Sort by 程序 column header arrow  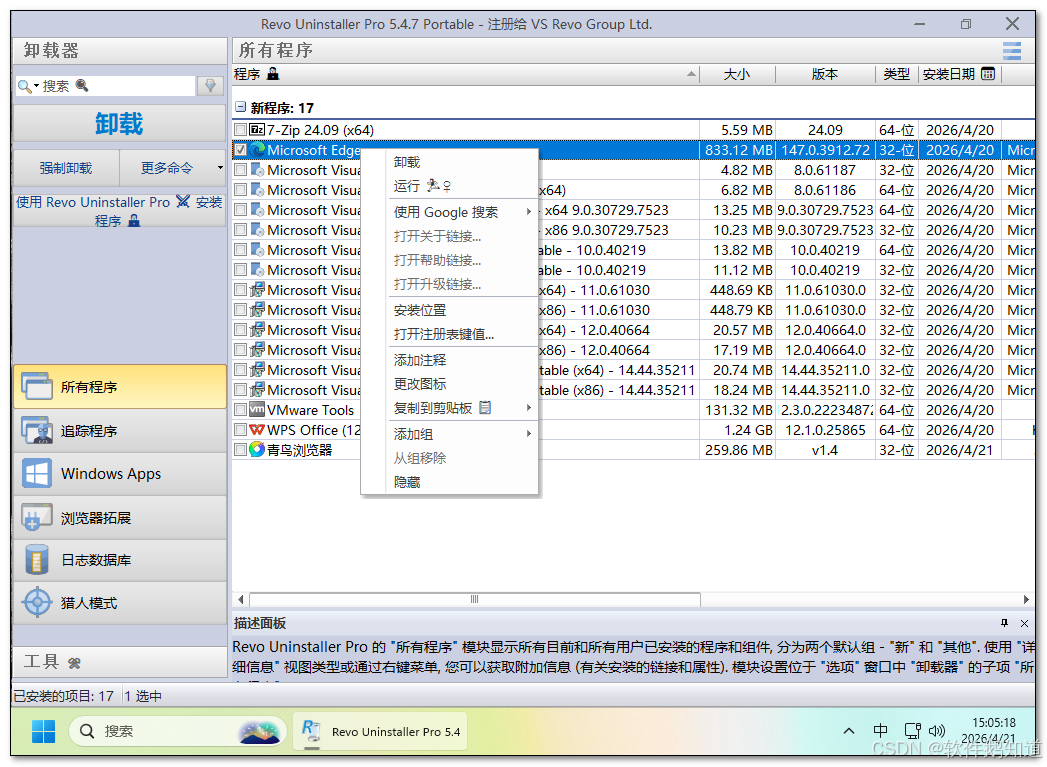(x=691, y=74)
